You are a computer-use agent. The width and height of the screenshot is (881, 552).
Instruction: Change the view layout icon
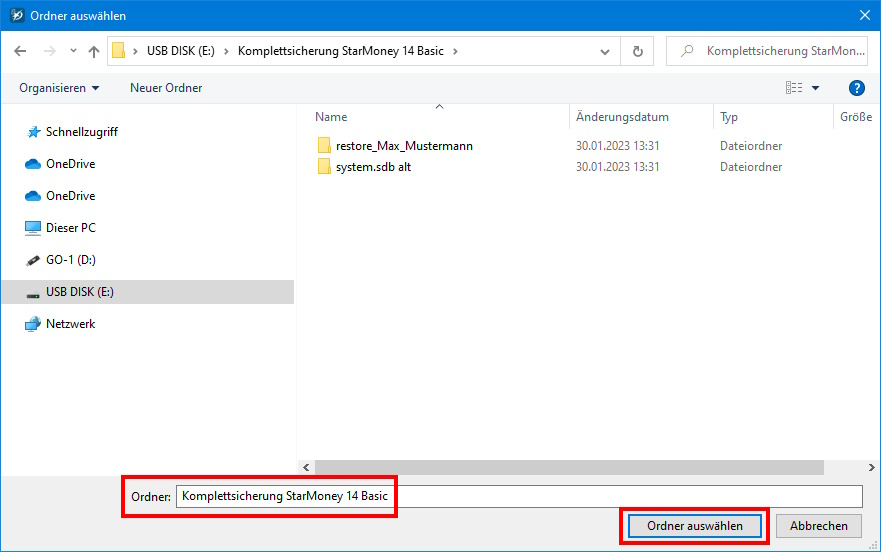(794, 88)
